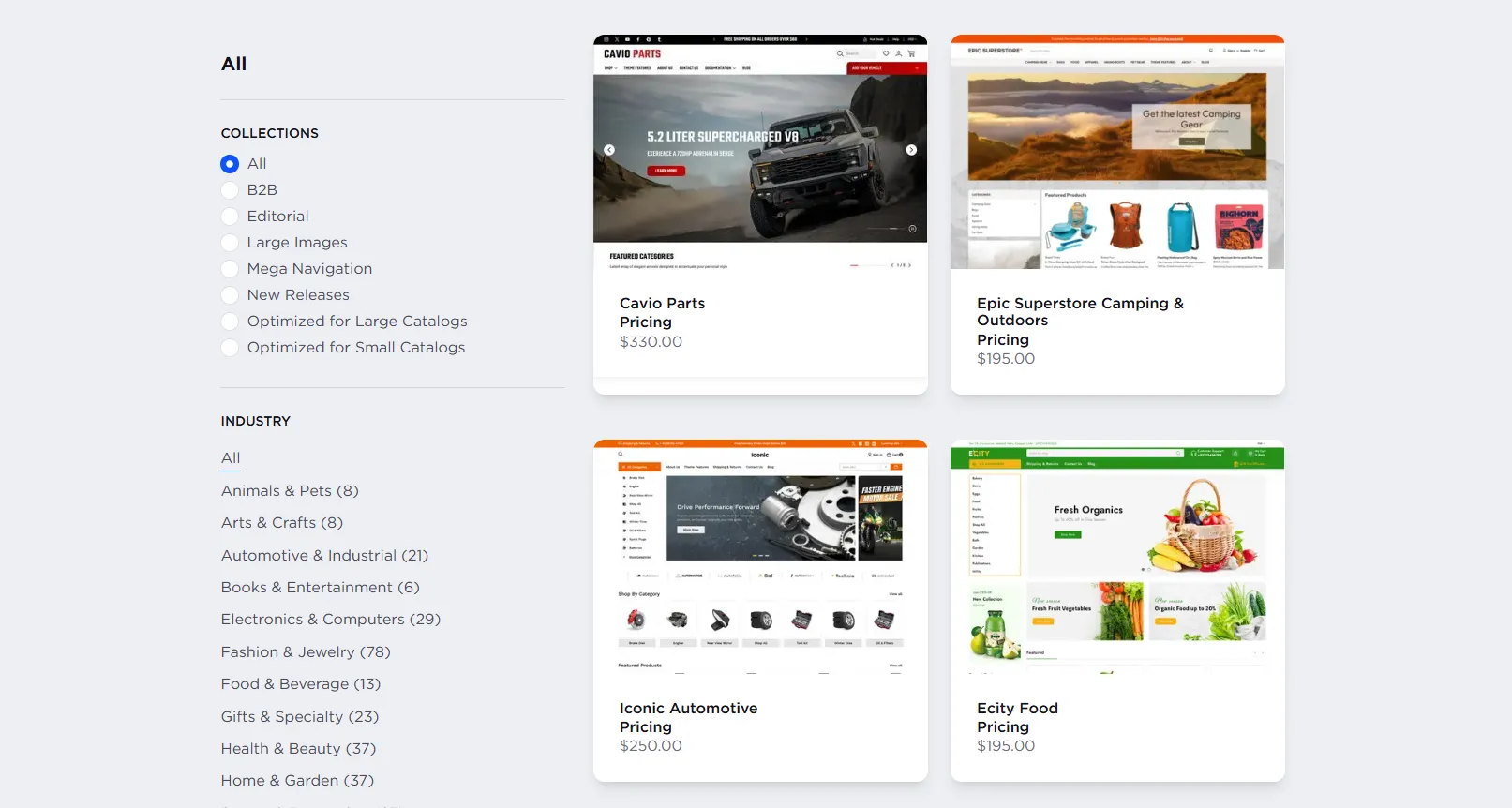Select Optimized for Large Catalogs
1512x808 pixels.
[x=230, y=322]
